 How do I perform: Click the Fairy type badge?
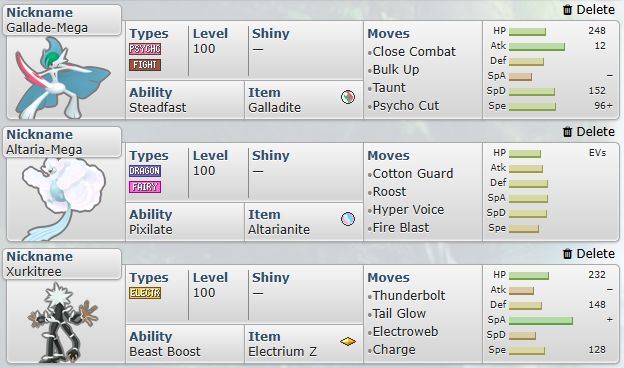coord(145,187)
